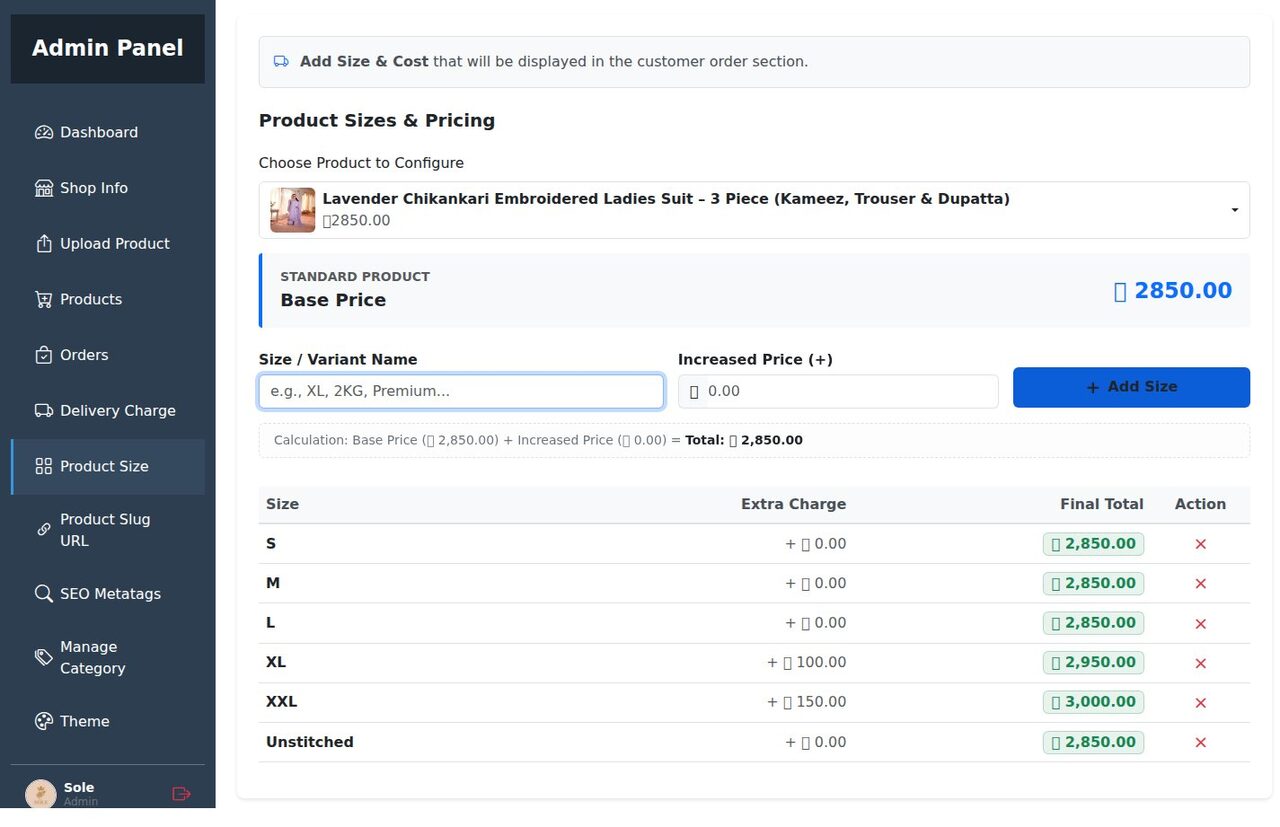
Task: Click the red logout icon
Action: pos(181,794)
